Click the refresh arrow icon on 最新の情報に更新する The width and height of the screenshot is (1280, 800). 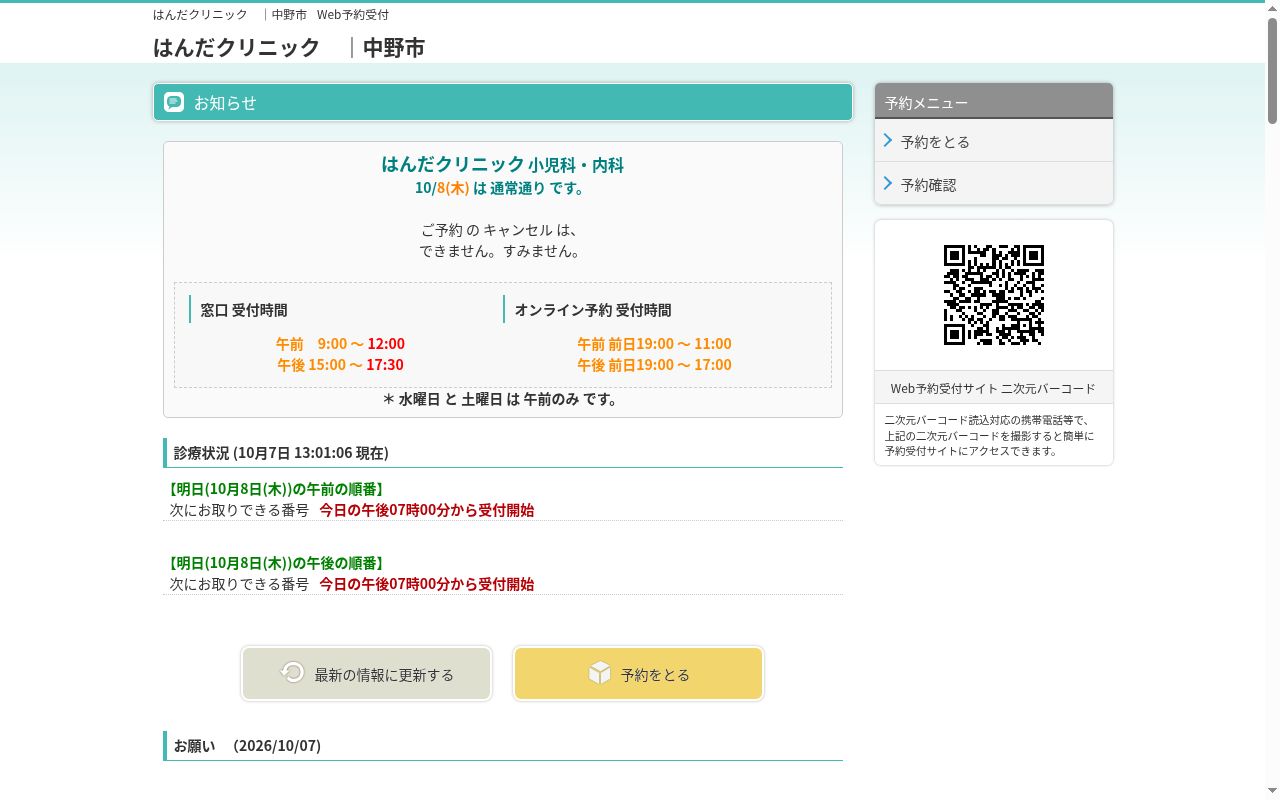(x=292, y=672)
